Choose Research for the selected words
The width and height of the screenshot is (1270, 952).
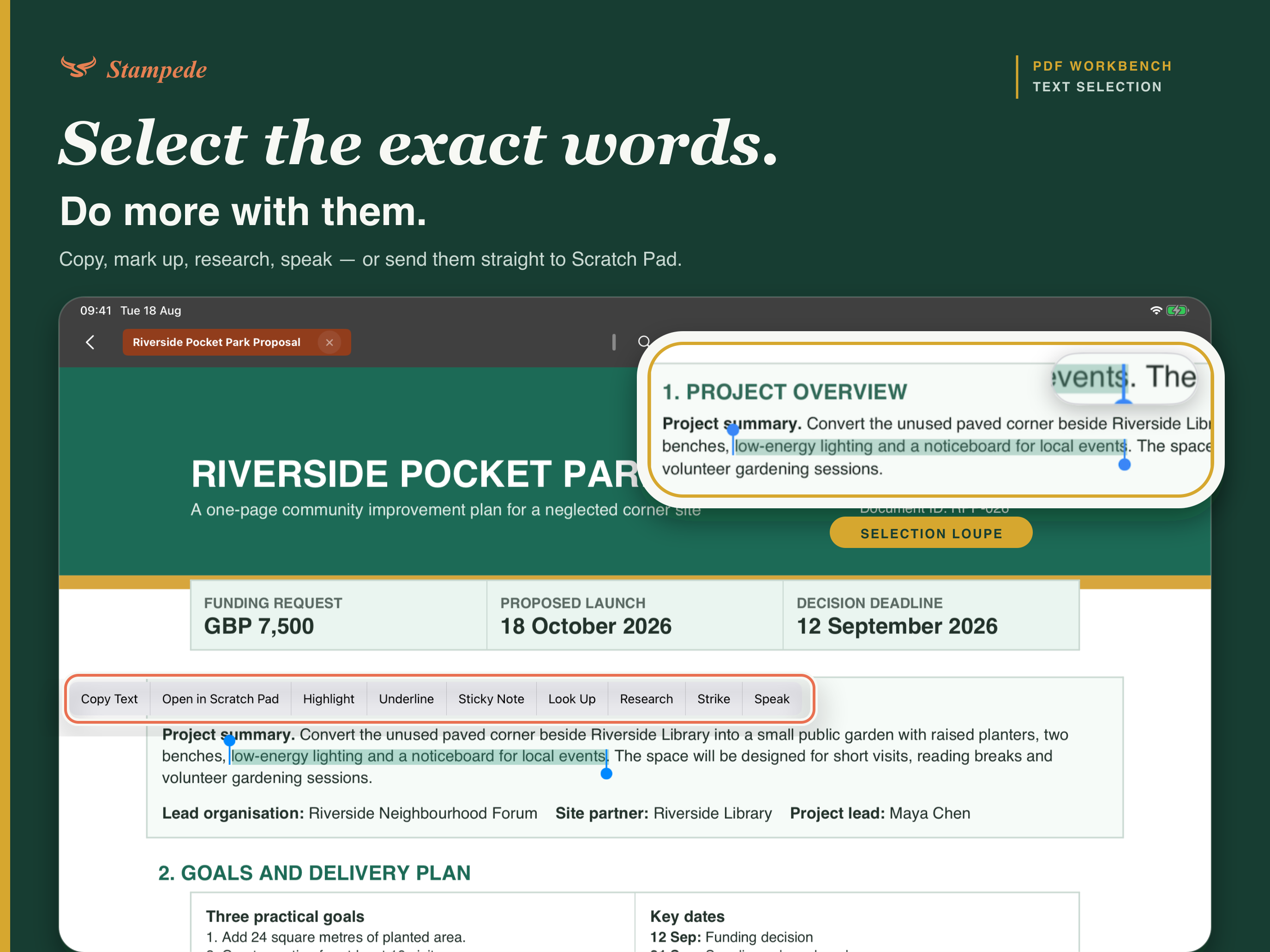647,699
